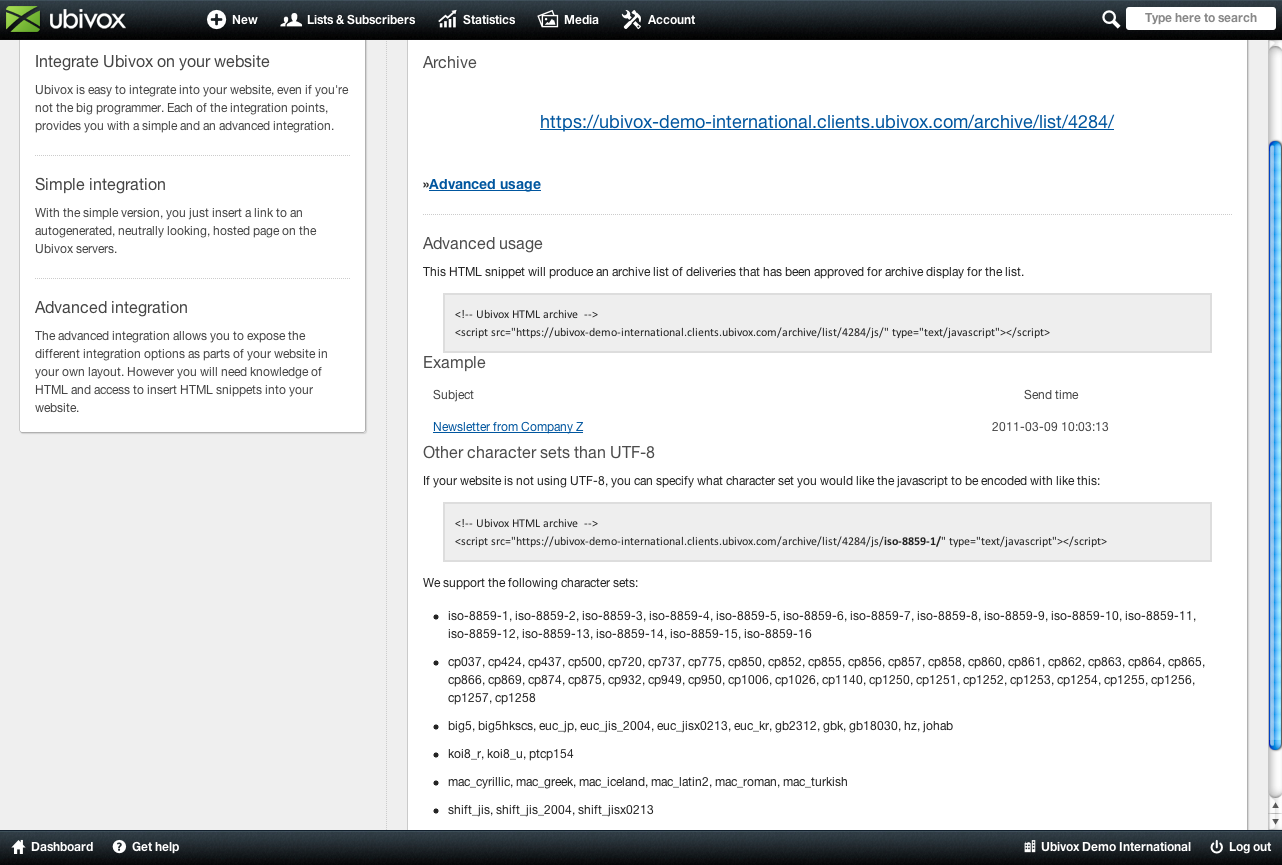1282x865 pixels.
Task: Click the 'mac_cyrillic, mac_greek' list item
Action: pos(648,782)
